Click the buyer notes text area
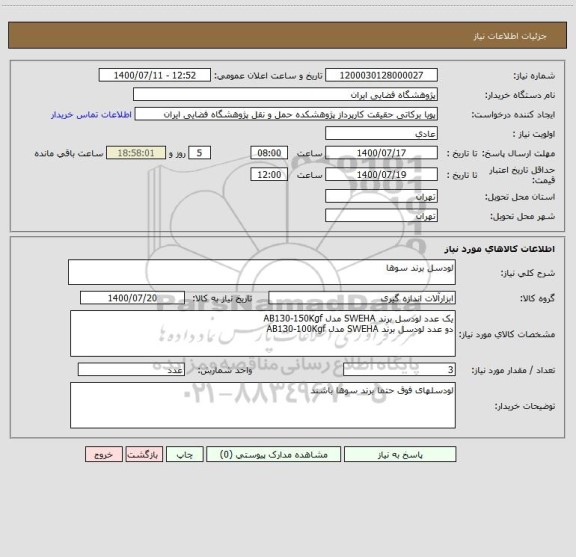Viewport: 576px width, 557px height. 263,405
